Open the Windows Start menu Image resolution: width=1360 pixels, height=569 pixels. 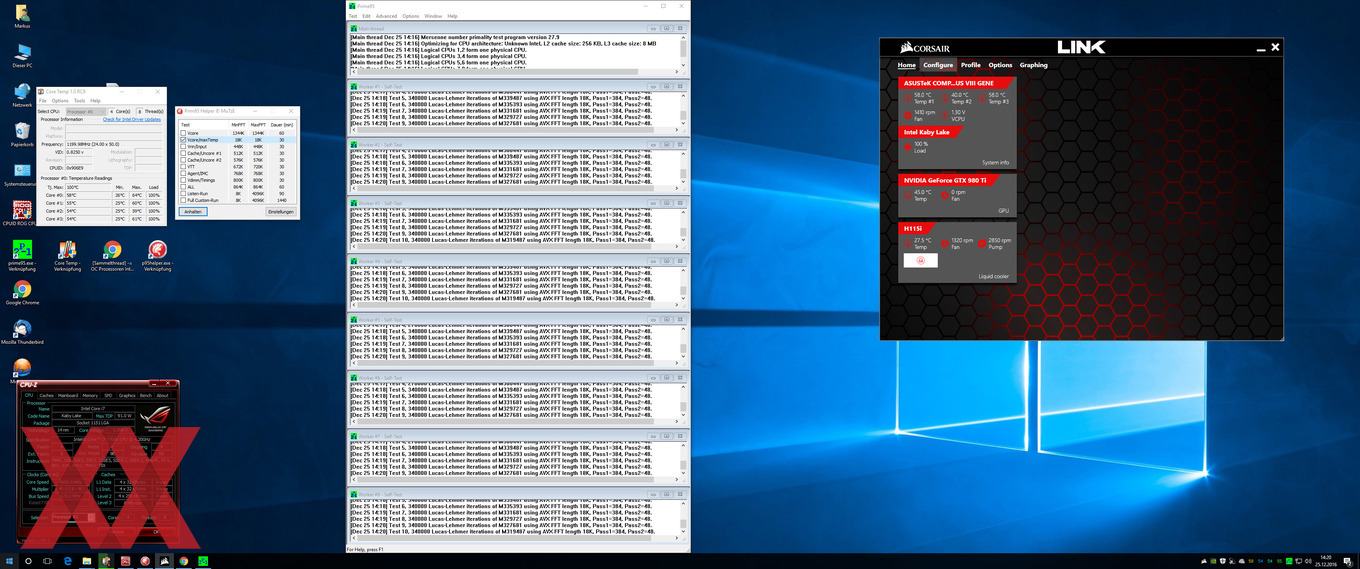(x=9, y=561)
